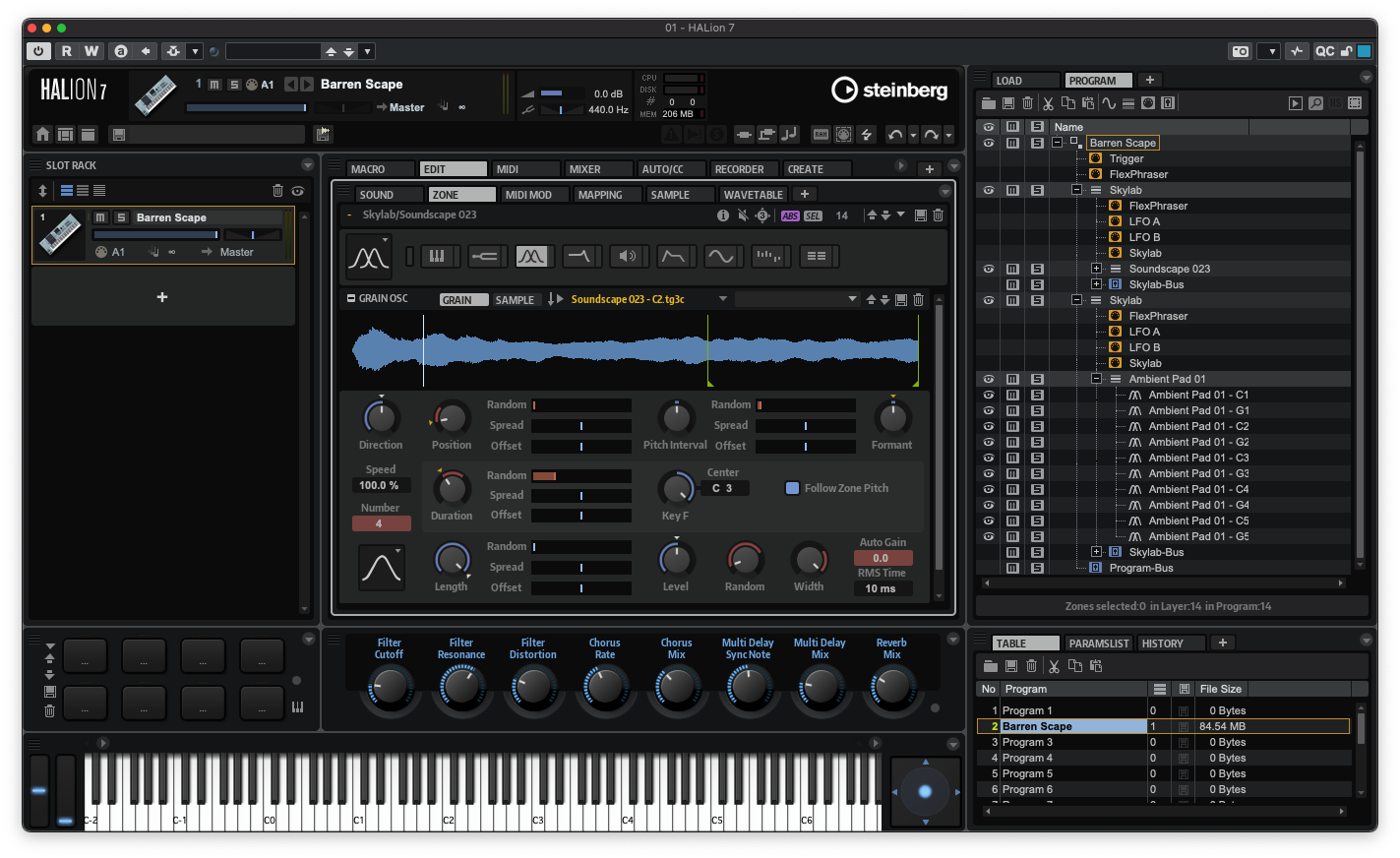The height and width of the screenshot is (858, 1400).
Task: Click the Program Tree load folder icon
Action: pyautogui.click(x=989, y=103)
